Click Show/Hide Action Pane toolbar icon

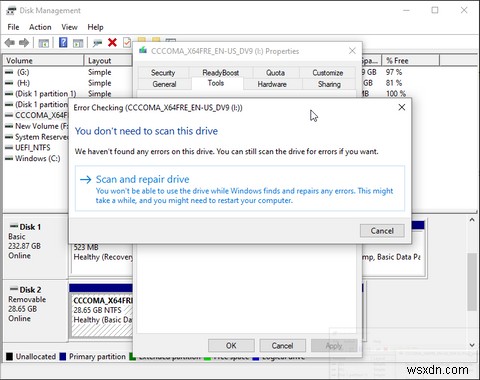coord(78,43)
